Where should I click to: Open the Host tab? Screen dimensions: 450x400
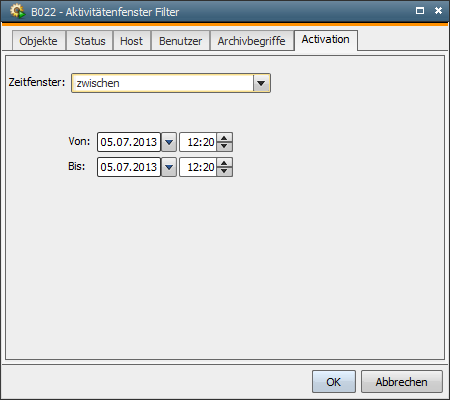[132, 41]
